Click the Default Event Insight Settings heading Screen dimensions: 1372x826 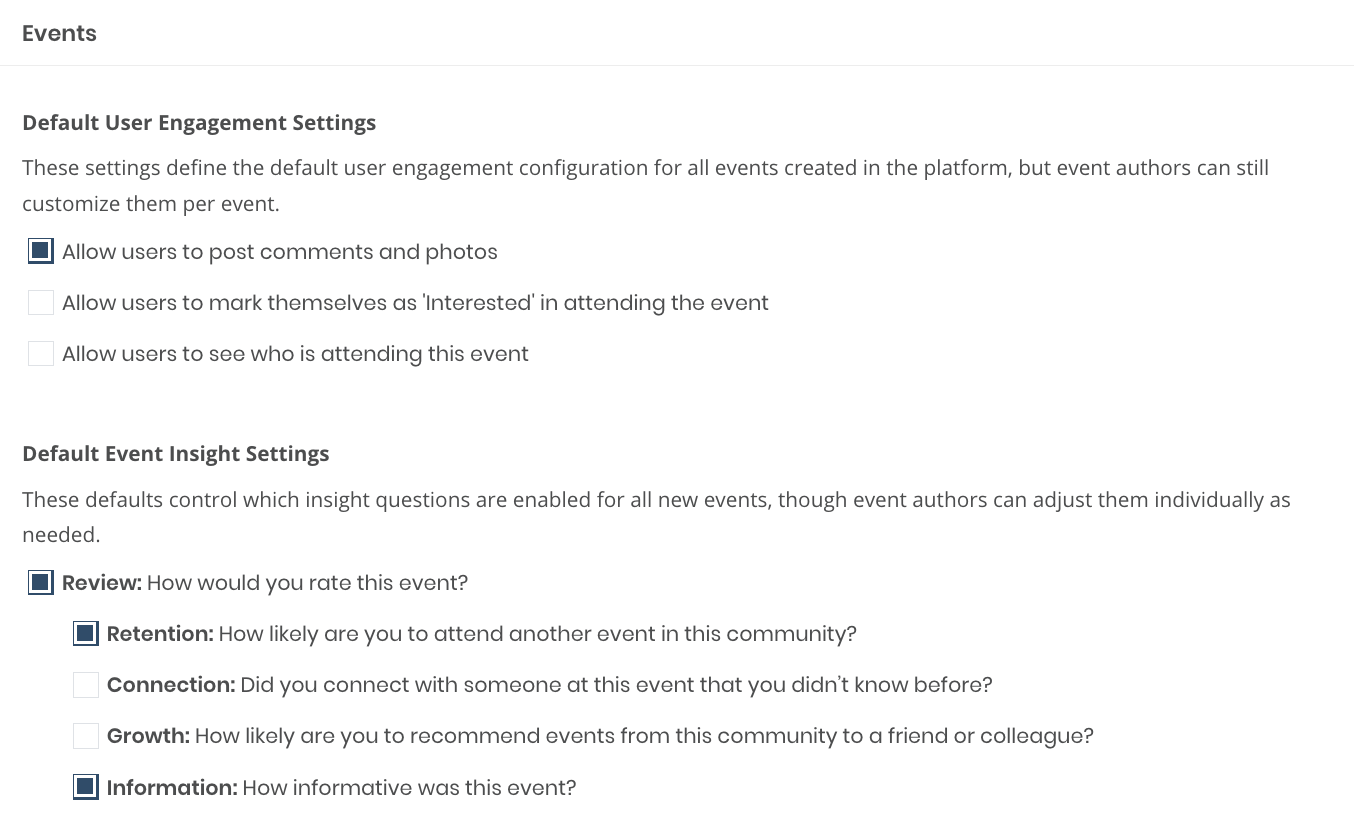point(175,454)
